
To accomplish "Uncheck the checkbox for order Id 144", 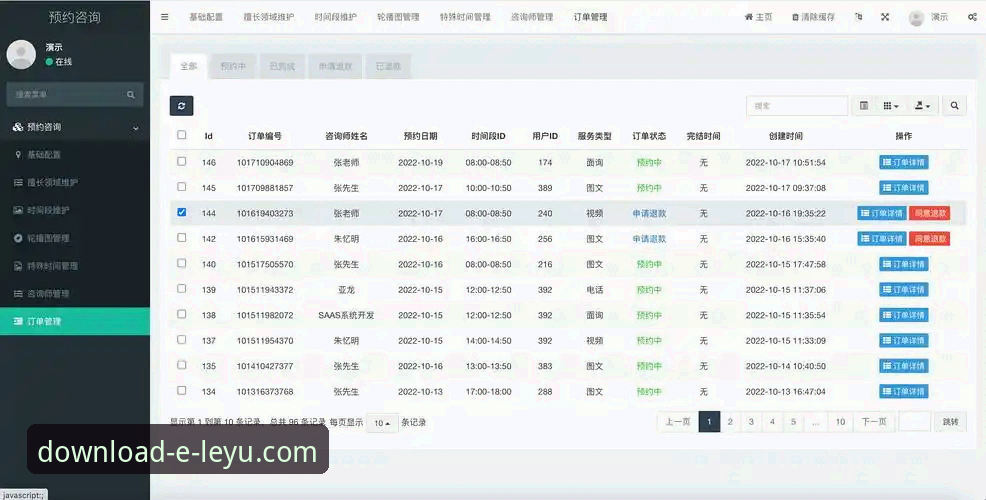I will point(182,212).
